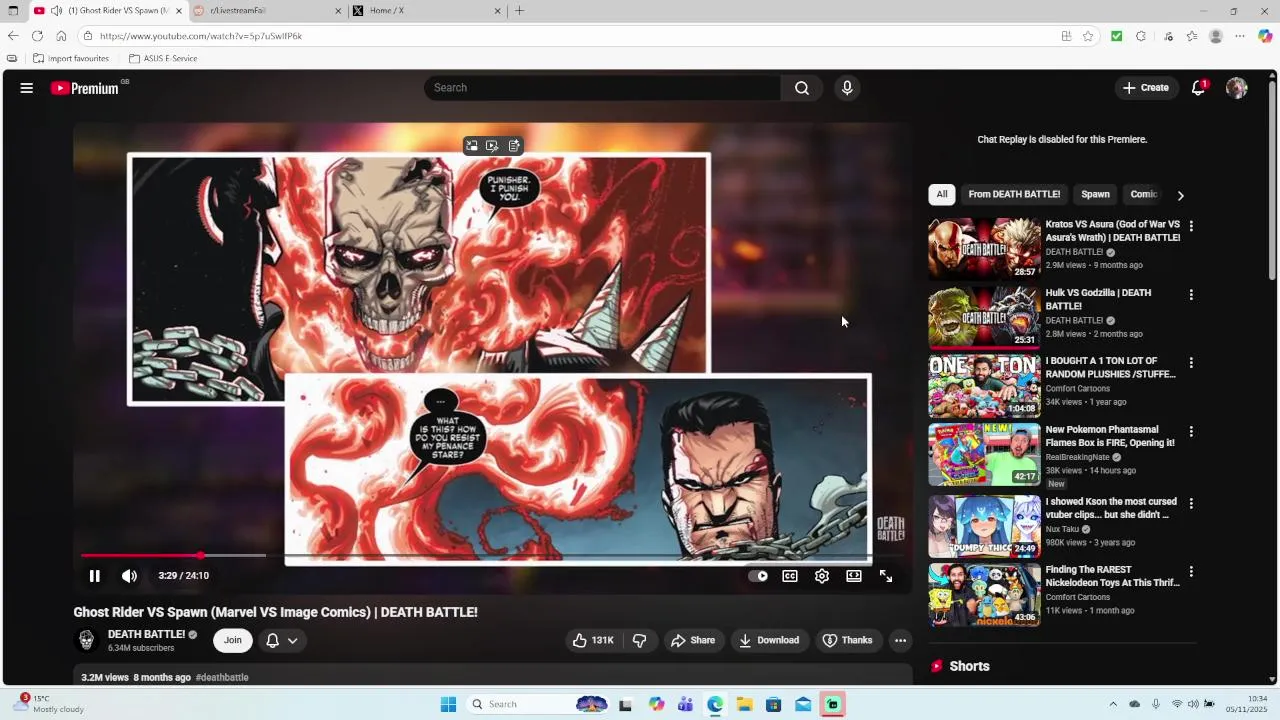This screenshot has width=1280, height=720.
Task: Open Microsoft Store from taskbar
Action: (x=774, y=704)
